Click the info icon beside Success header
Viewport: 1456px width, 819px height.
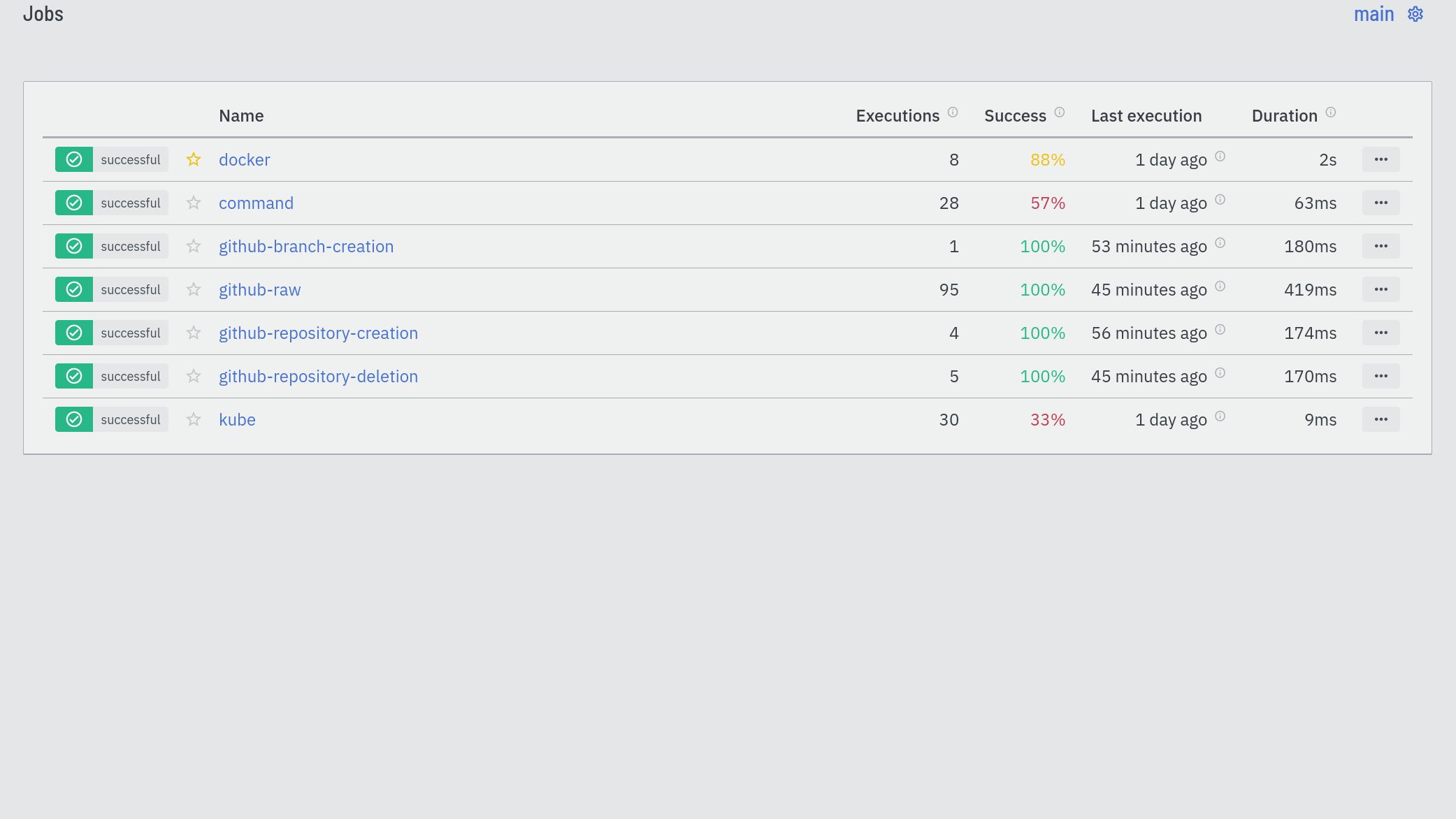(x=1059, y=111)
